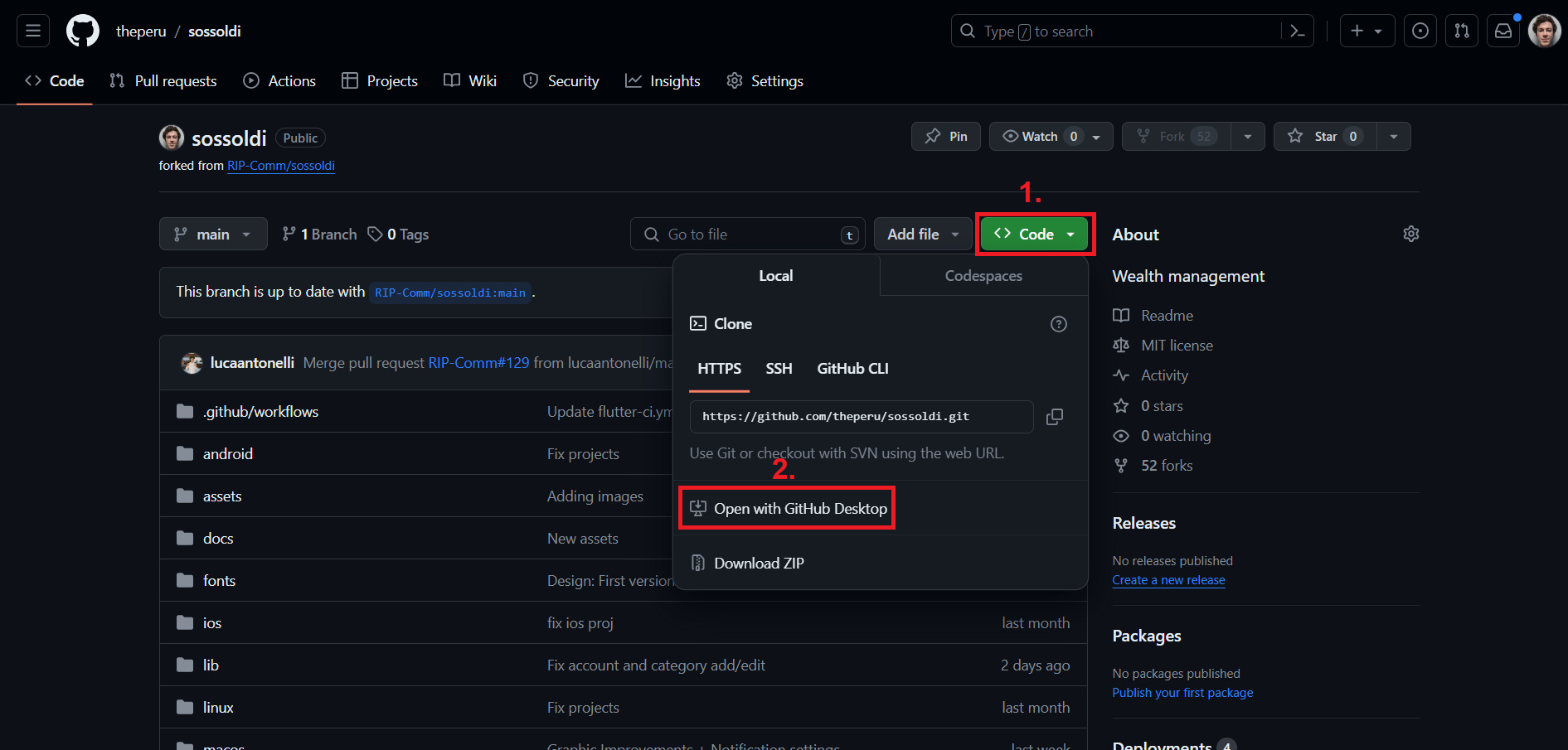This screenshot has width=1568, height=750.
Task: Open the android folder
Action: (228, 454)
